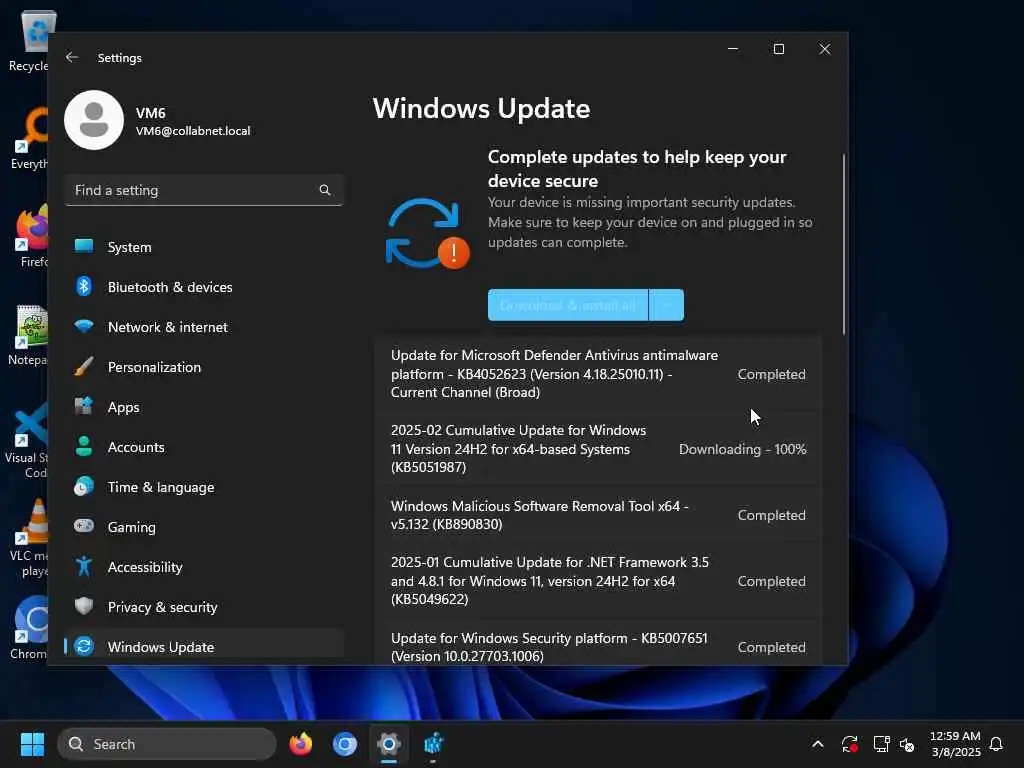Click Downloading - 100% status text
1024x768 pixels.
[743, 449]
